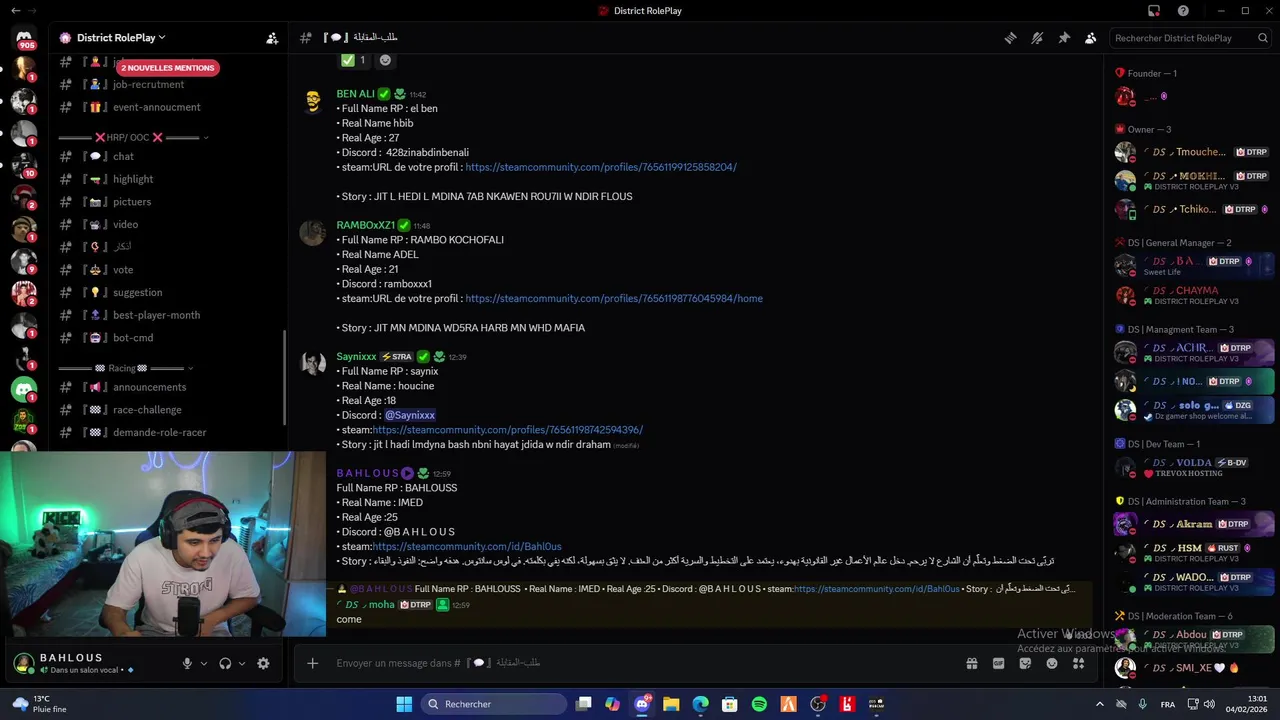
Task: Open the emoji picker
Action: [x=1051, y=663]
